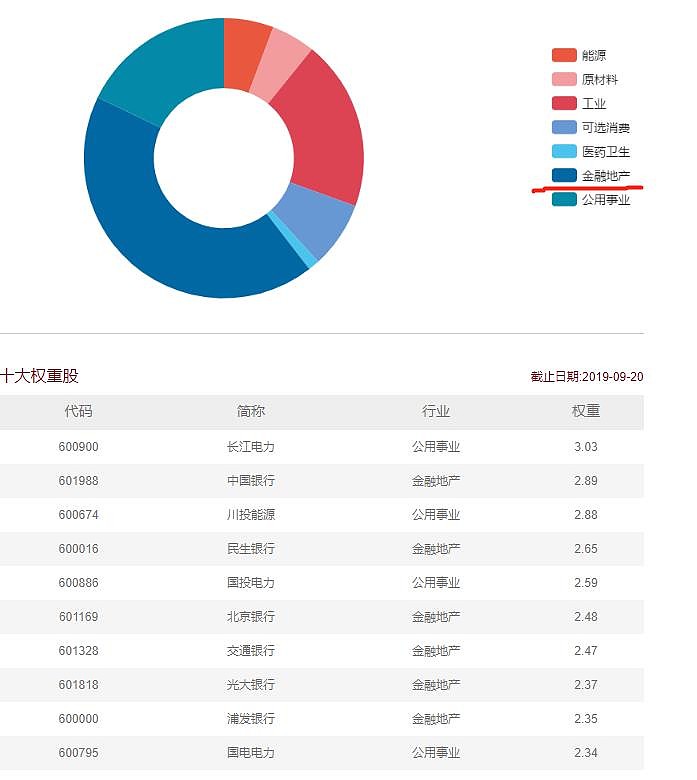Click the 医药卫生 legend color swatch

point(564,151)
